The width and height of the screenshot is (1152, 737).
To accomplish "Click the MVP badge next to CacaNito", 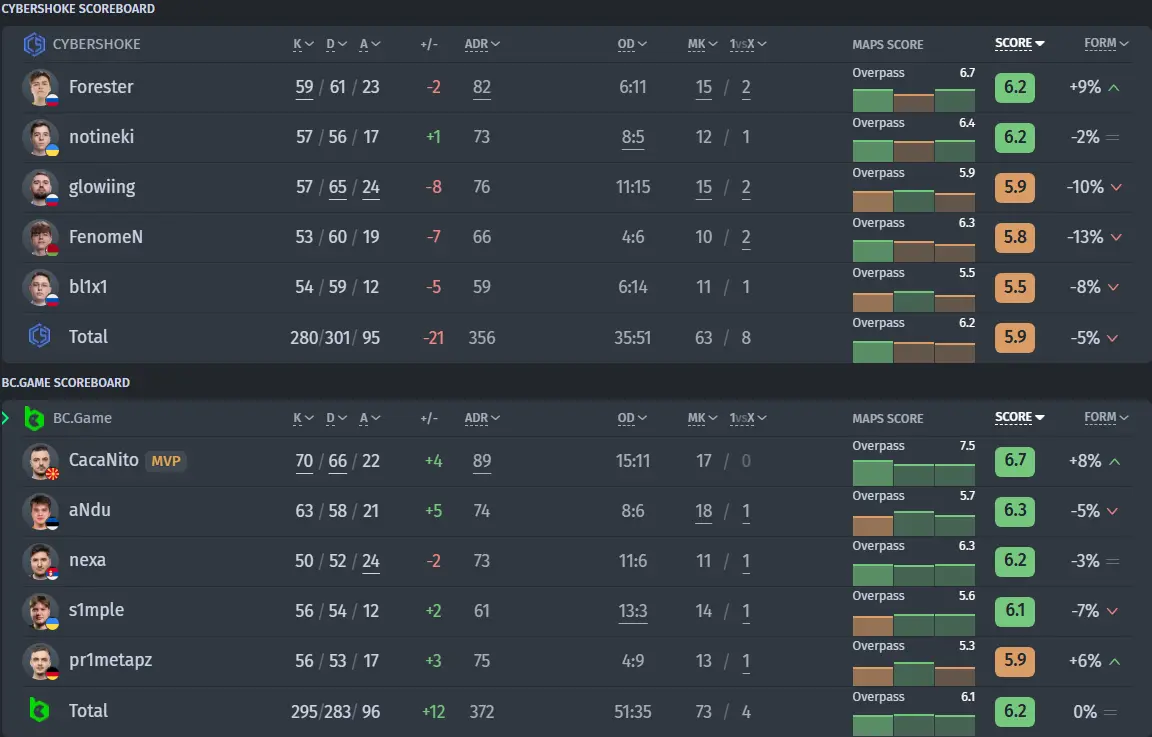I will pos(166,461).
